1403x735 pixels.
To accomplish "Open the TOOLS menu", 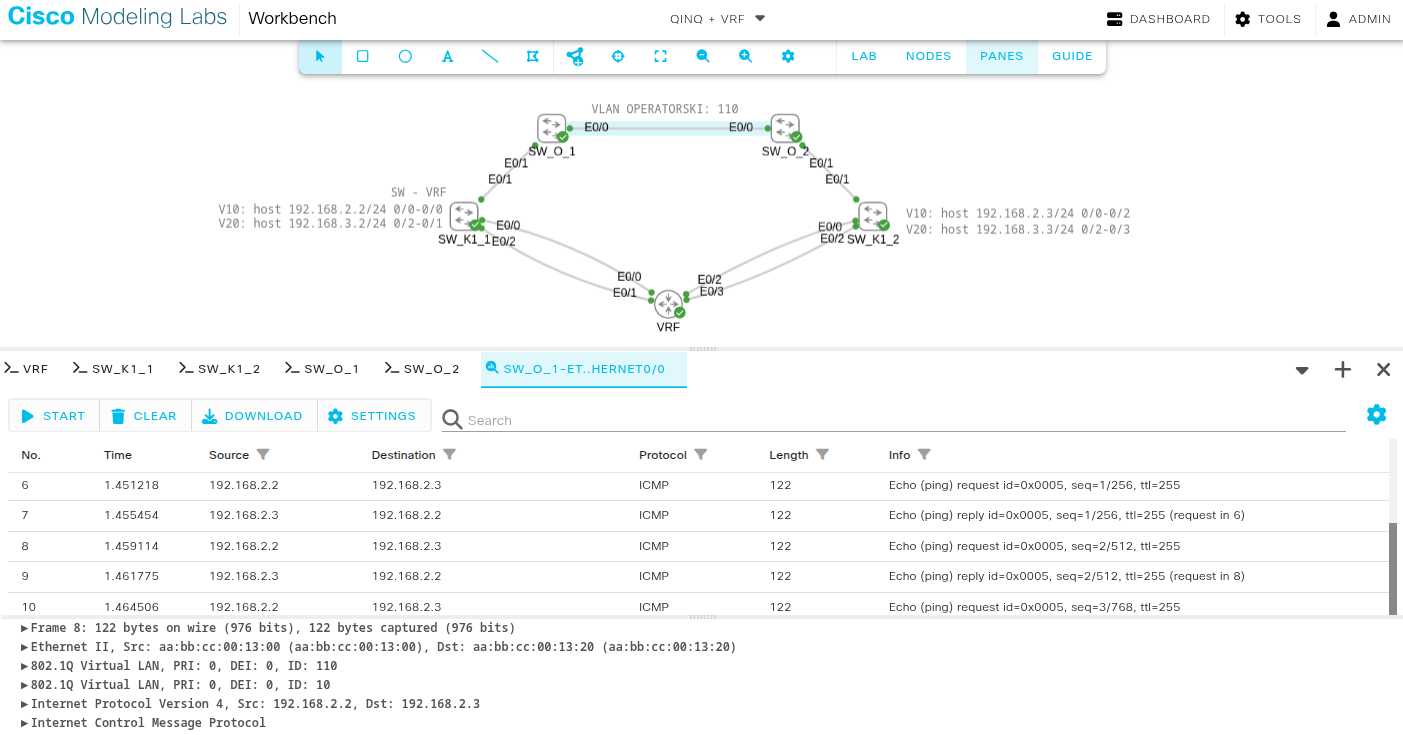I will coord(1268,19).
